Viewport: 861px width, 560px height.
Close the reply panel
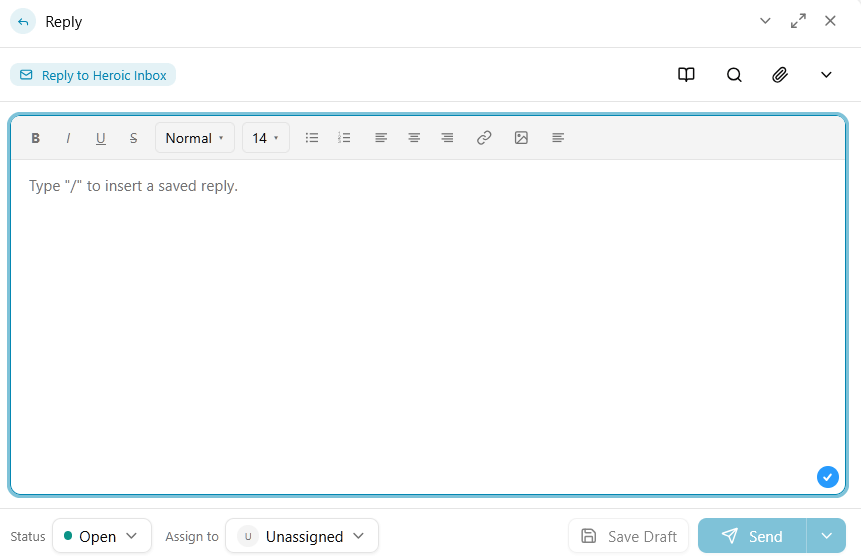coord(830,21)
